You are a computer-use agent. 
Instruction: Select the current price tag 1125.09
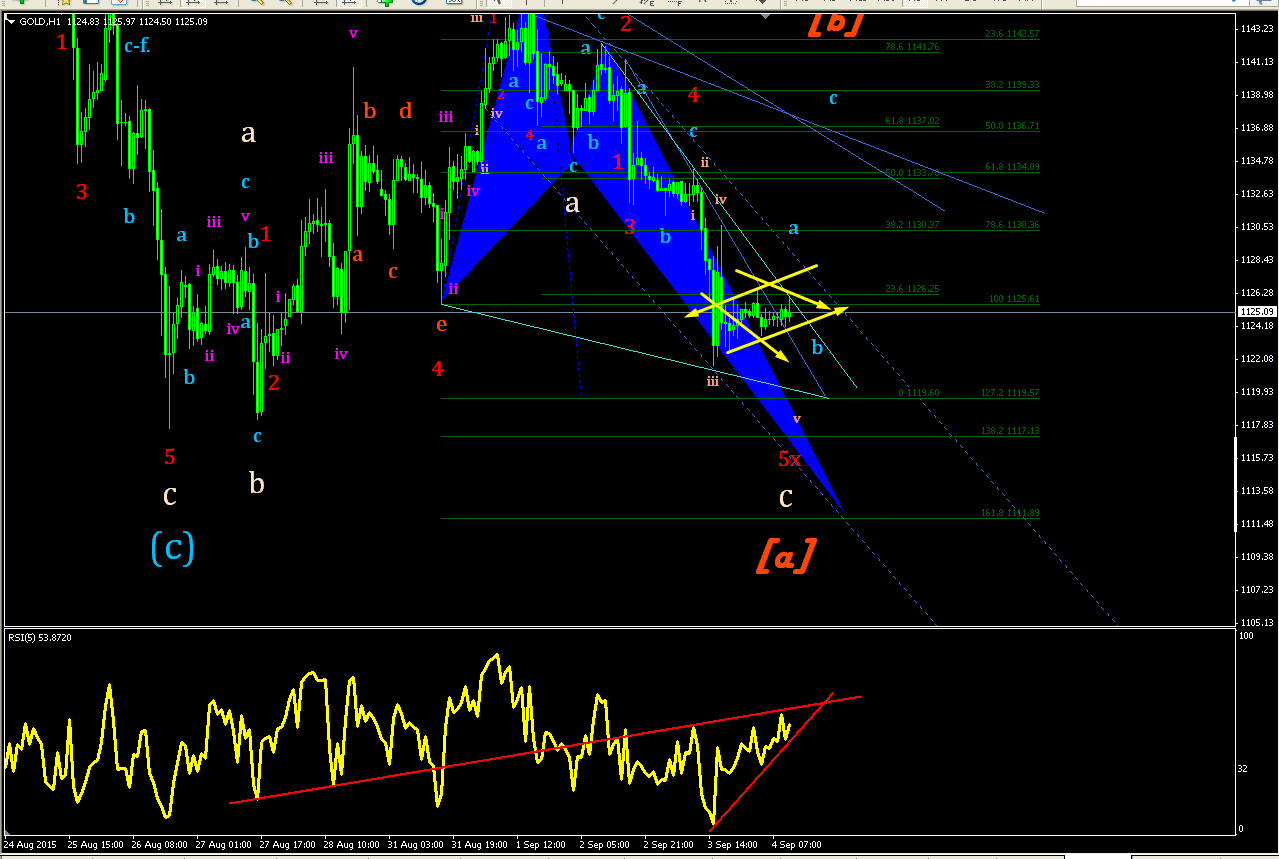(1255, 312)
